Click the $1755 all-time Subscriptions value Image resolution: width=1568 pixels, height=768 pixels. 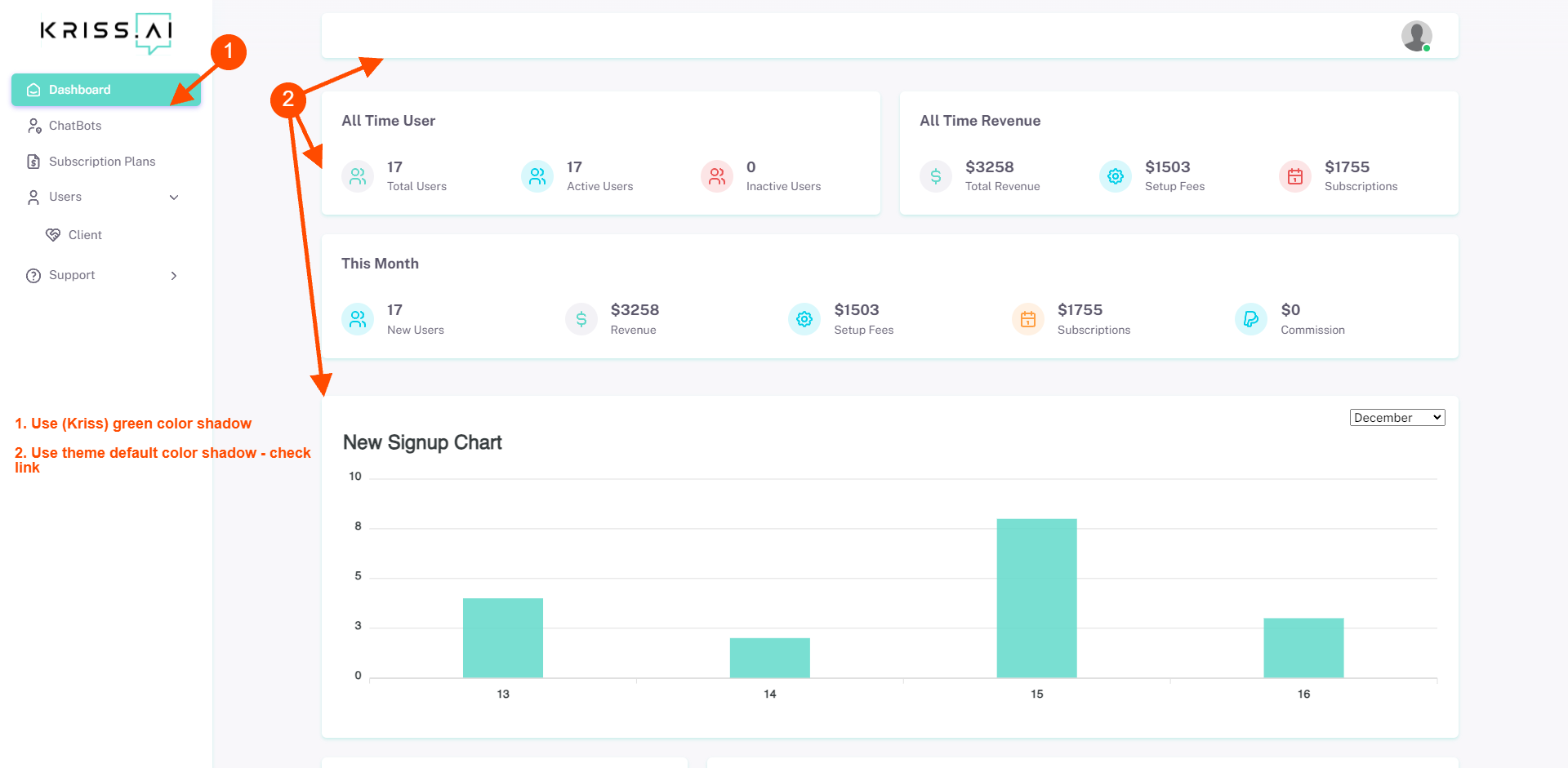click(x=1347, y=167)
